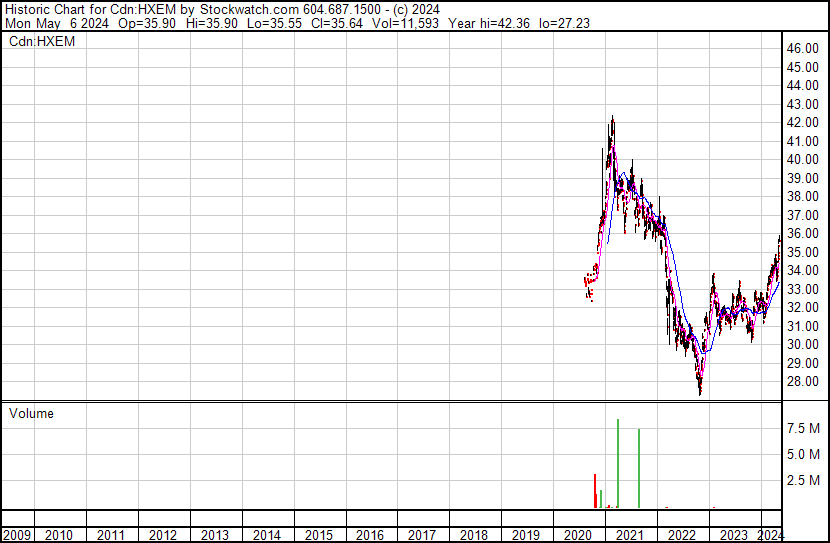Click the tallest green volume bar
Image resolution: width=830 pixels, height=543 pixels.
619,465
